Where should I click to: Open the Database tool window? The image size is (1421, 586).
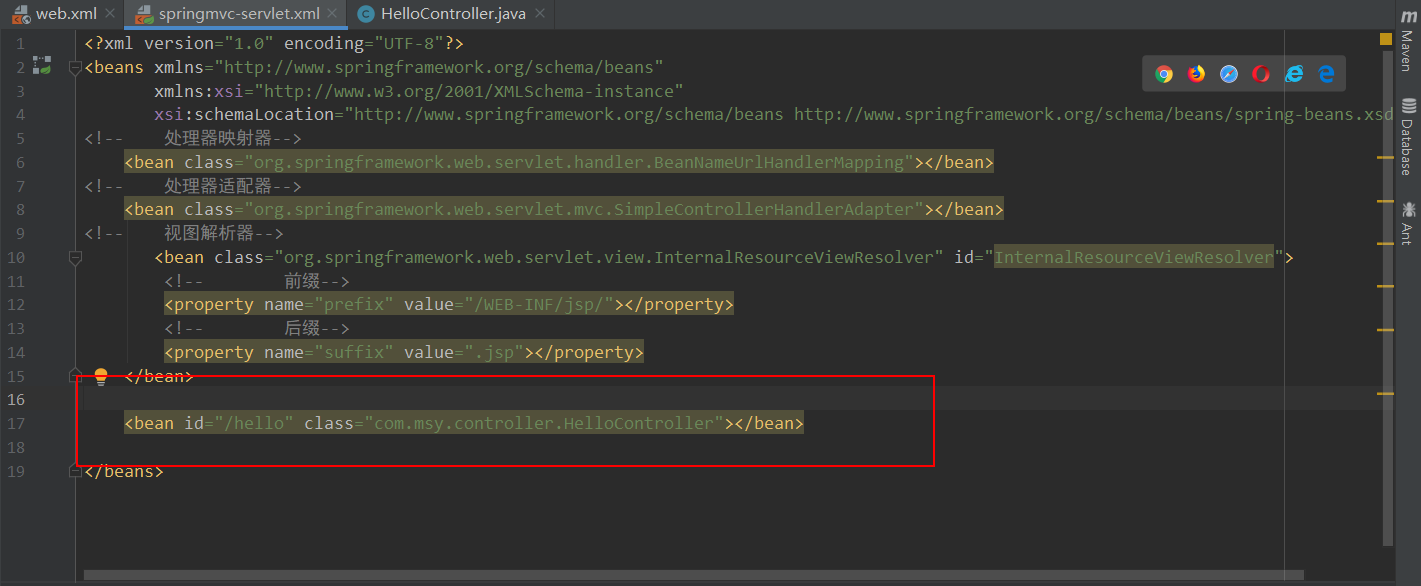(1406, 137)
